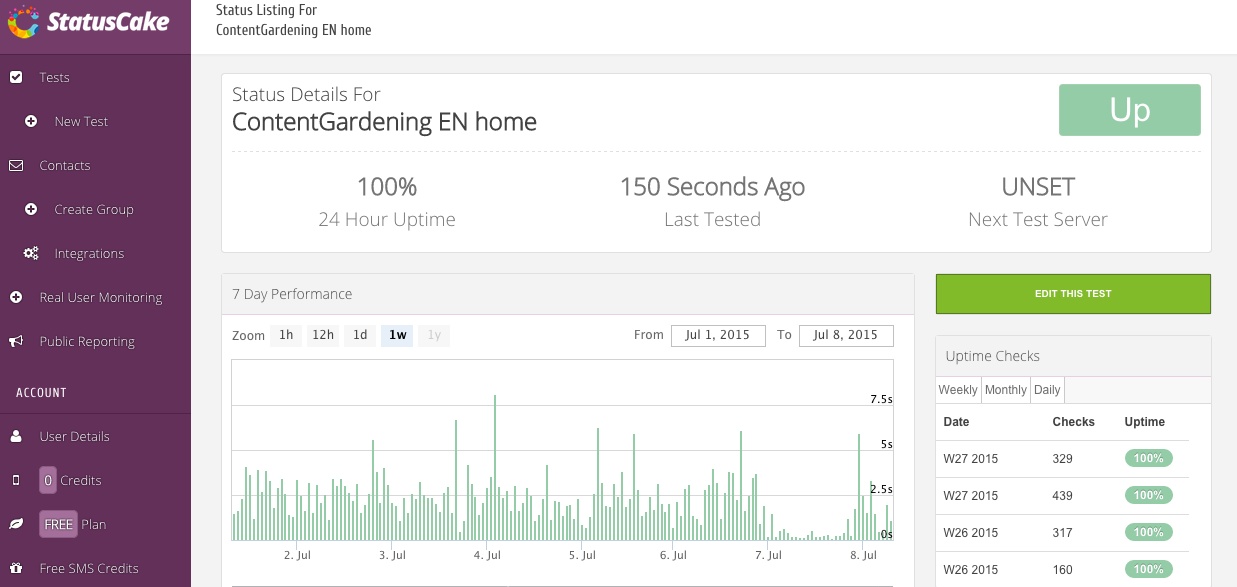Set chart zoom to 12h
Image resolution: width=1237 pixels, height=587 pixels.
(323, 335)
